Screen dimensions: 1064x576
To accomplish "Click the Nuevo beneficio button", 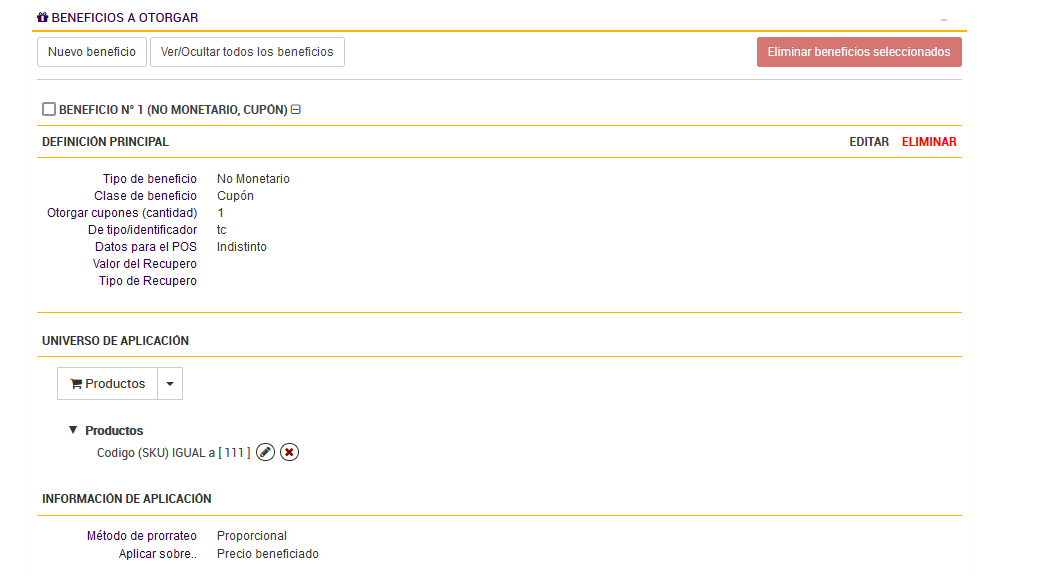I will 92,52.
